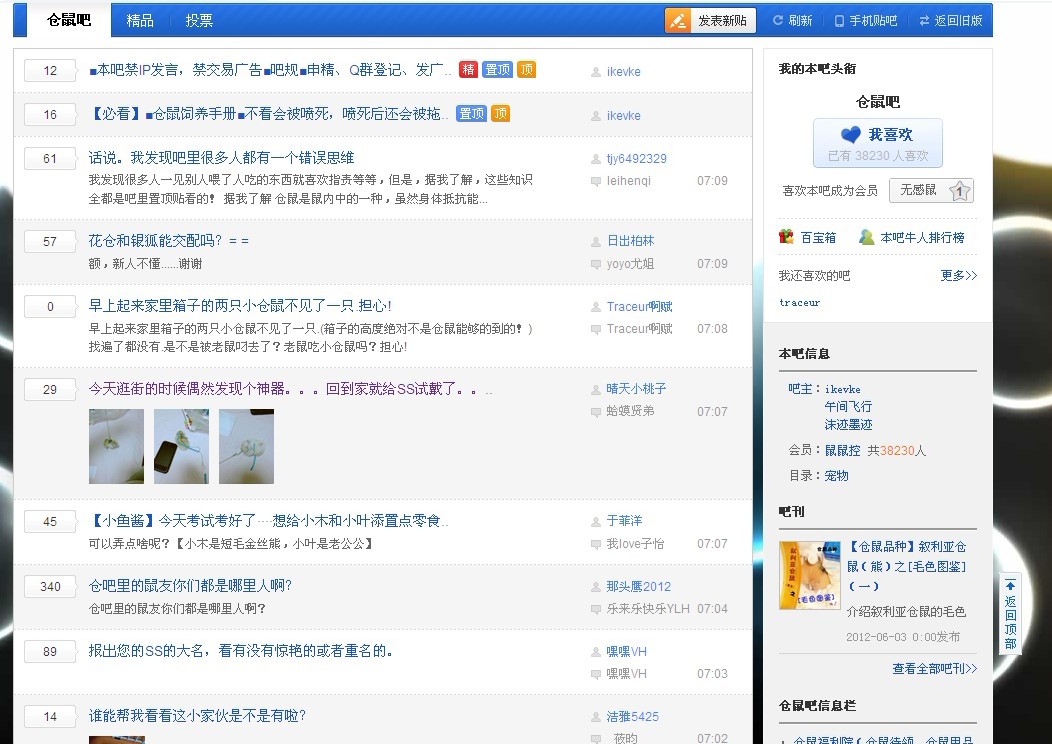Click reply icon beside yoyo尤姐
Screen dimensions: 1052x744
tap(595, 264)
